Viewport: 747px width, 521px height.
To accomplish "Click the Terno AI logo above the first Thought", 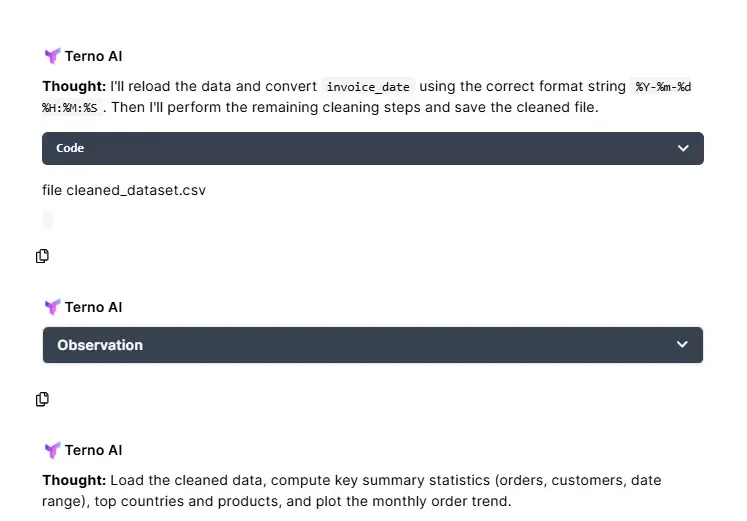I will click(x=52, y=57).
